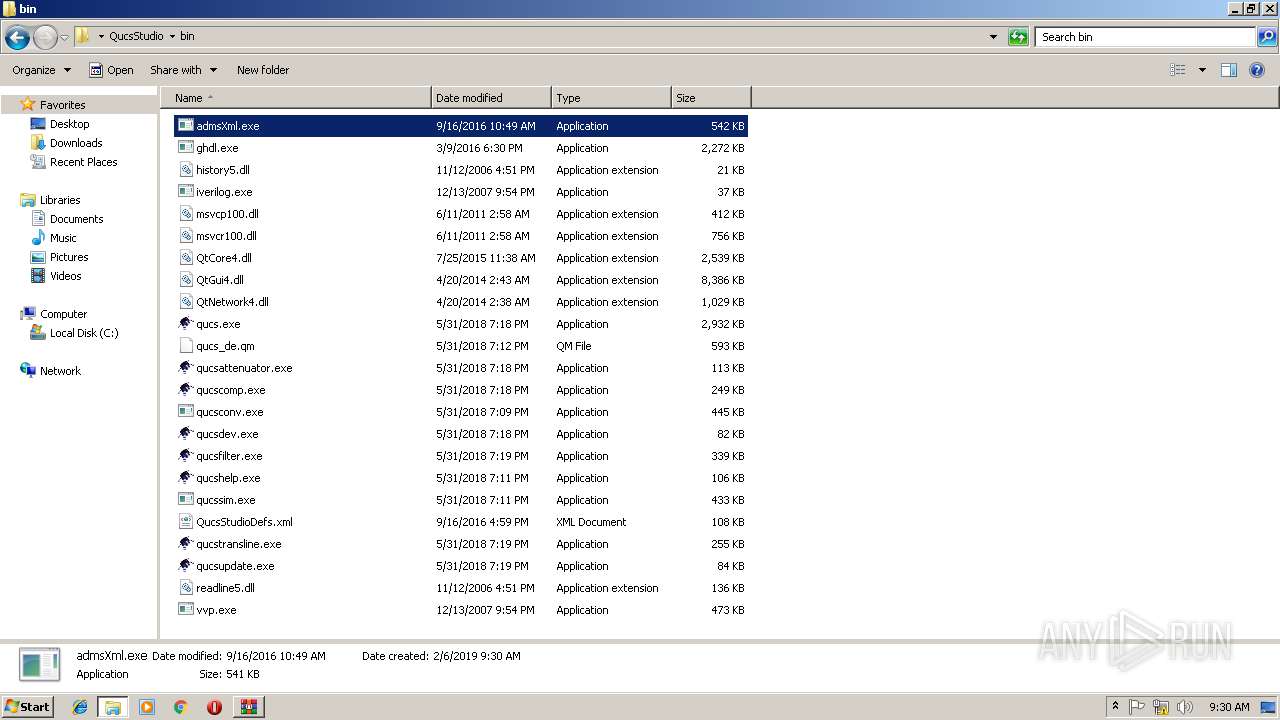Open Windows Explorer help icon
This screenshot has height=720, width=1280.
[x=1257, y=70]
